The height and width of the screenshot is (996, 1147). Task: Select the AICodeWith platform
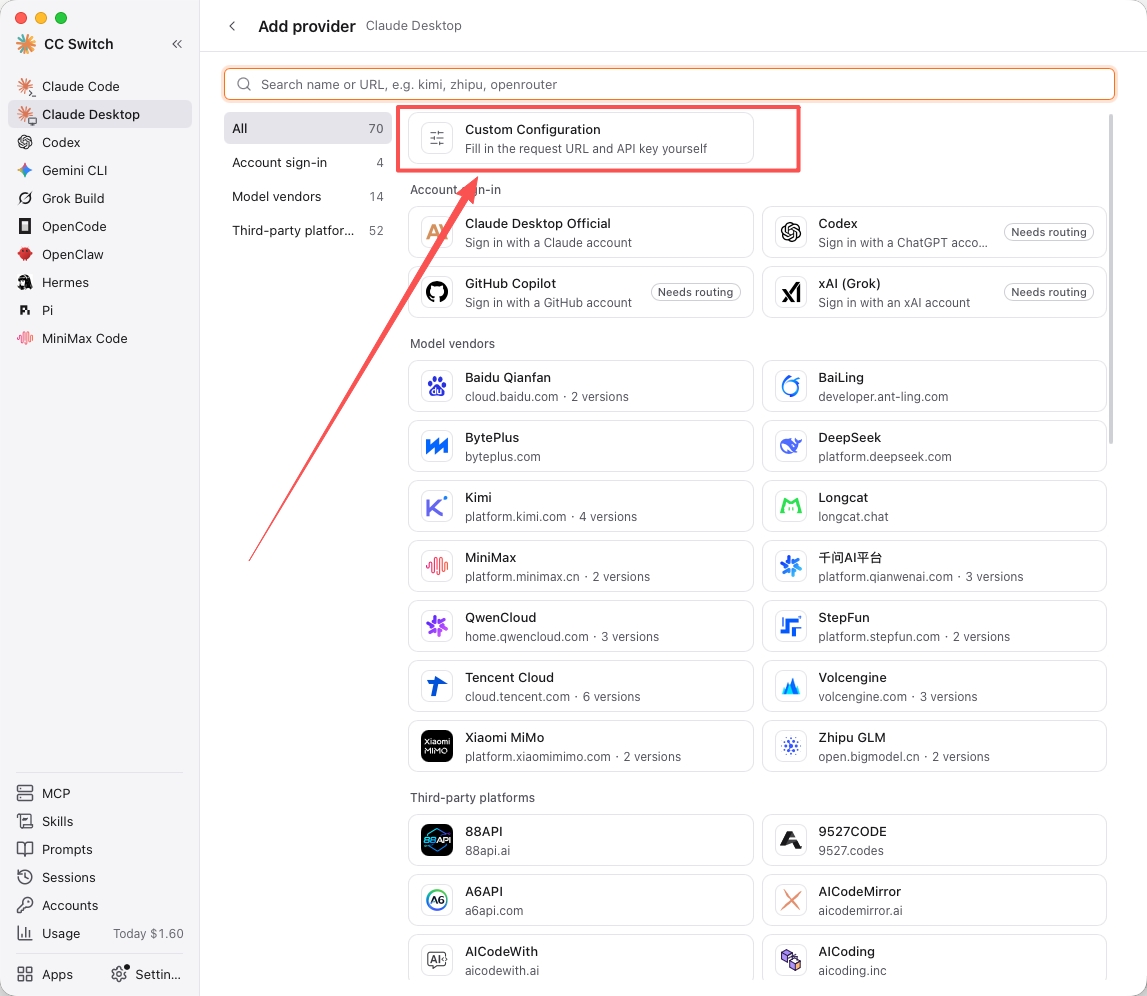pos(581,957)
